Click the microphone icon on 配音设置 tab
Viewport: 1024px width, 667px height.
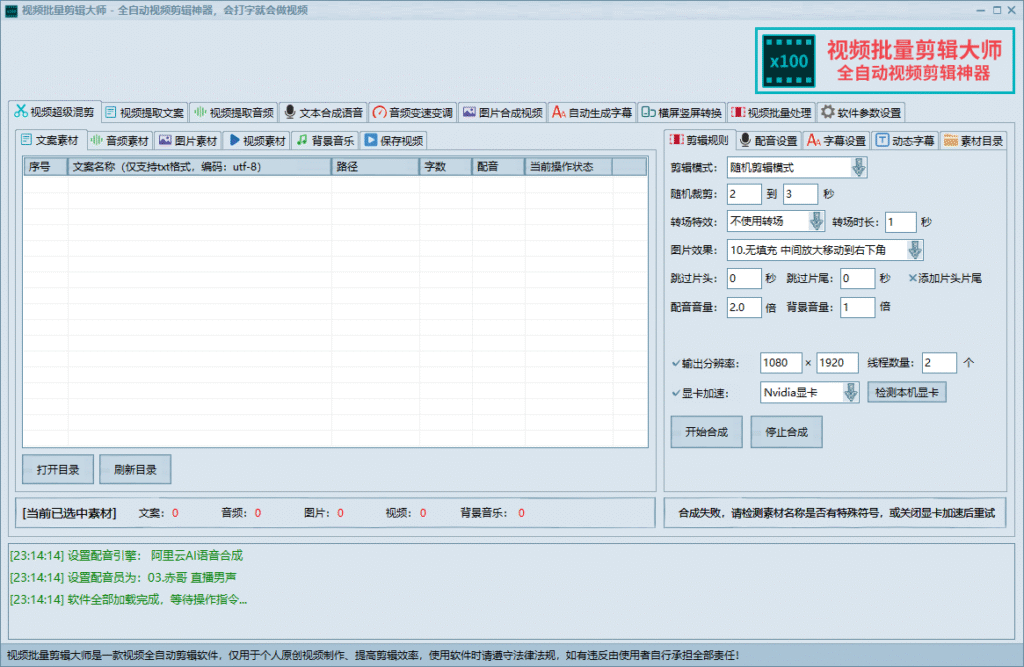click(x=745, y=141)
